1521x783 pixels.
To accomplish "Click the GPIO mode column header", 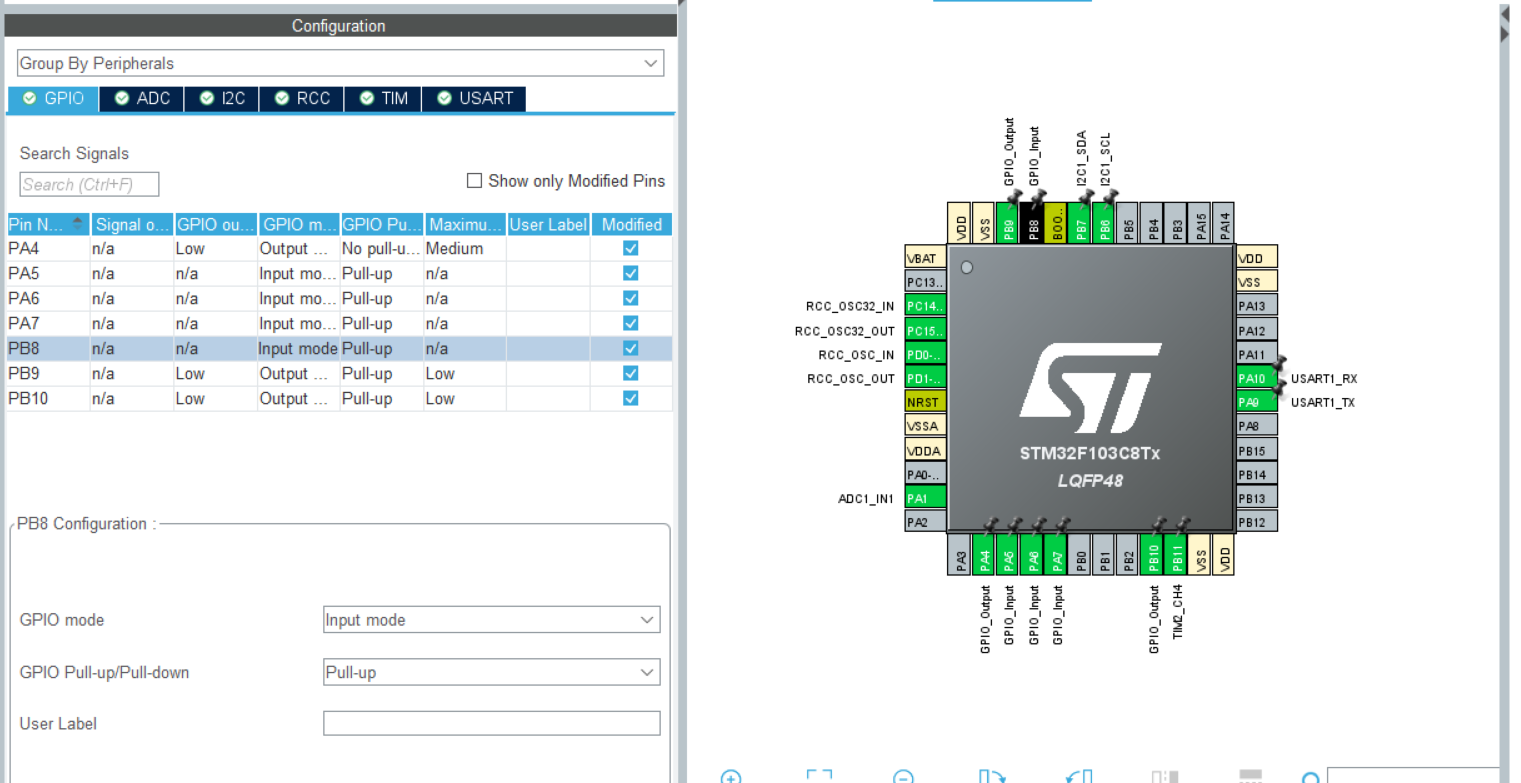I will (x=298, y=224).
